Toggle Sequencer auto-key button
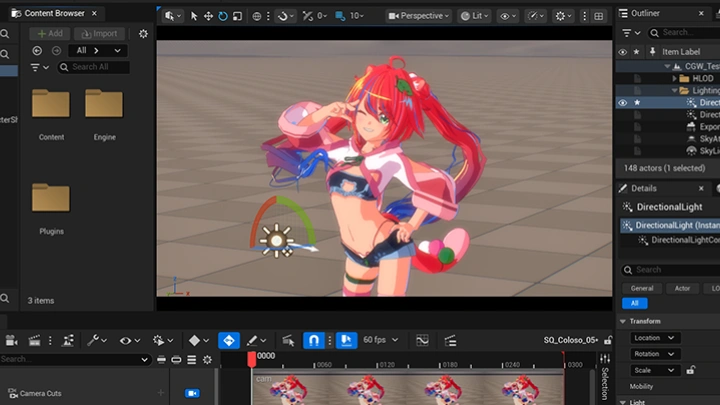 [229, 341]
